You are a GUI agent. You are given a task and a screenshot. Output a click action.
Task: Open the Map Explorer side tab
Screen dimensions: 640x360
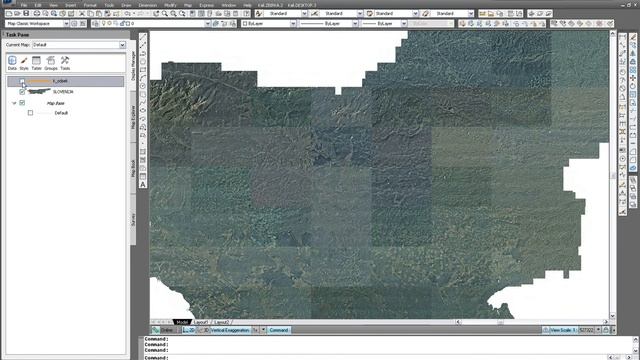133,118
